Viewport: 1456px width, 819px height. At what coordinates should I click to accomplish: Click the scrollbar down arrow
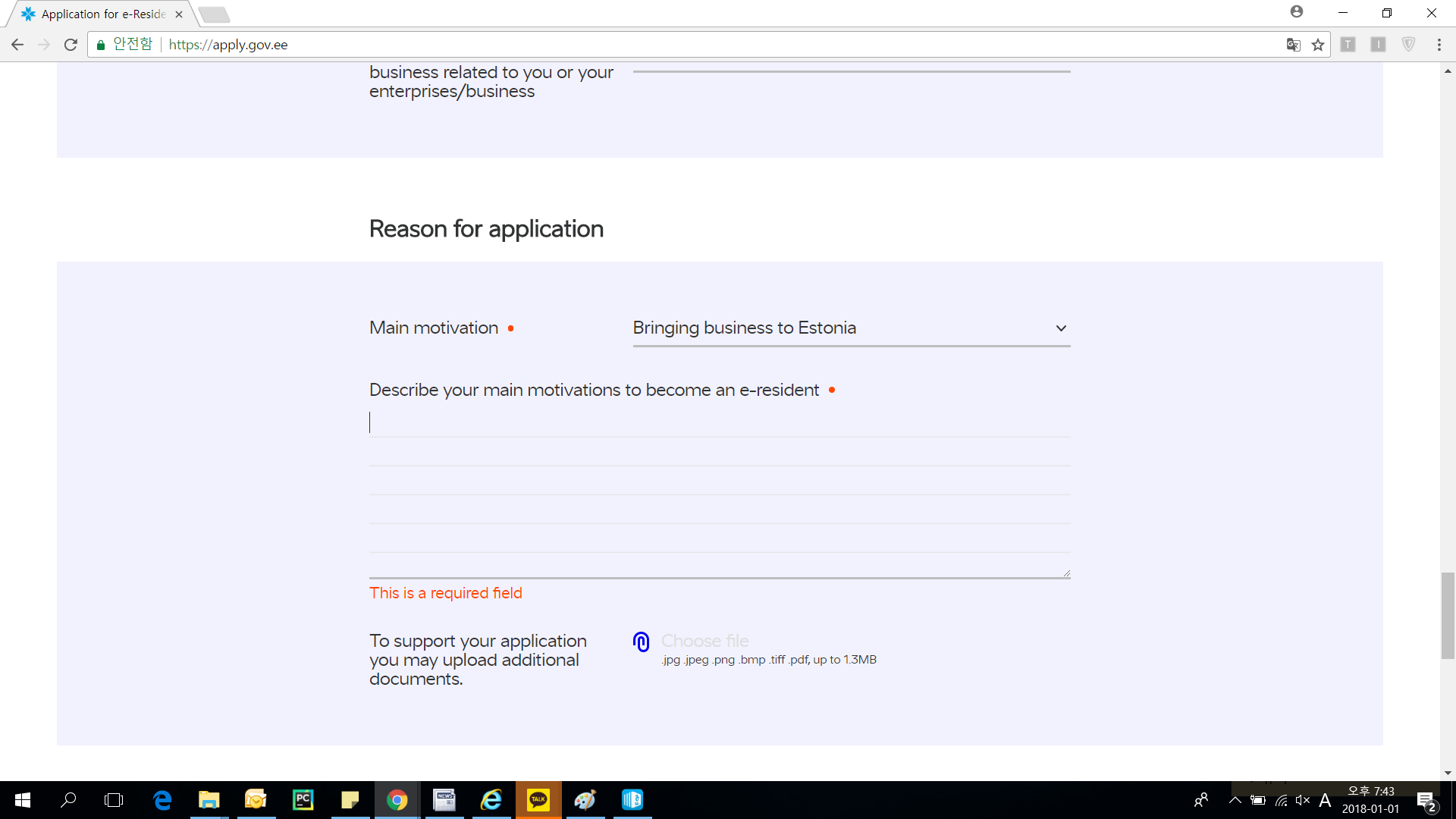click(1448, 773)
